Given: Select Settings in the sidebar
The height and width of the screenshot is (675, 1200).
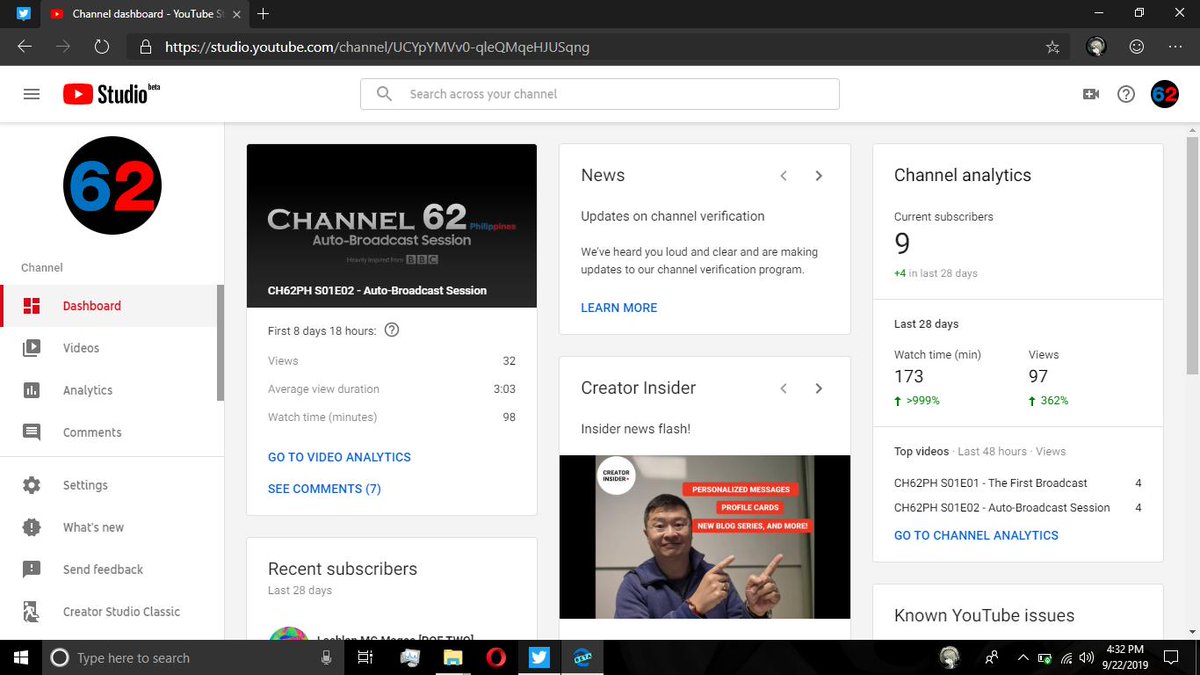Looking at the screenshot, I should 108,485.
